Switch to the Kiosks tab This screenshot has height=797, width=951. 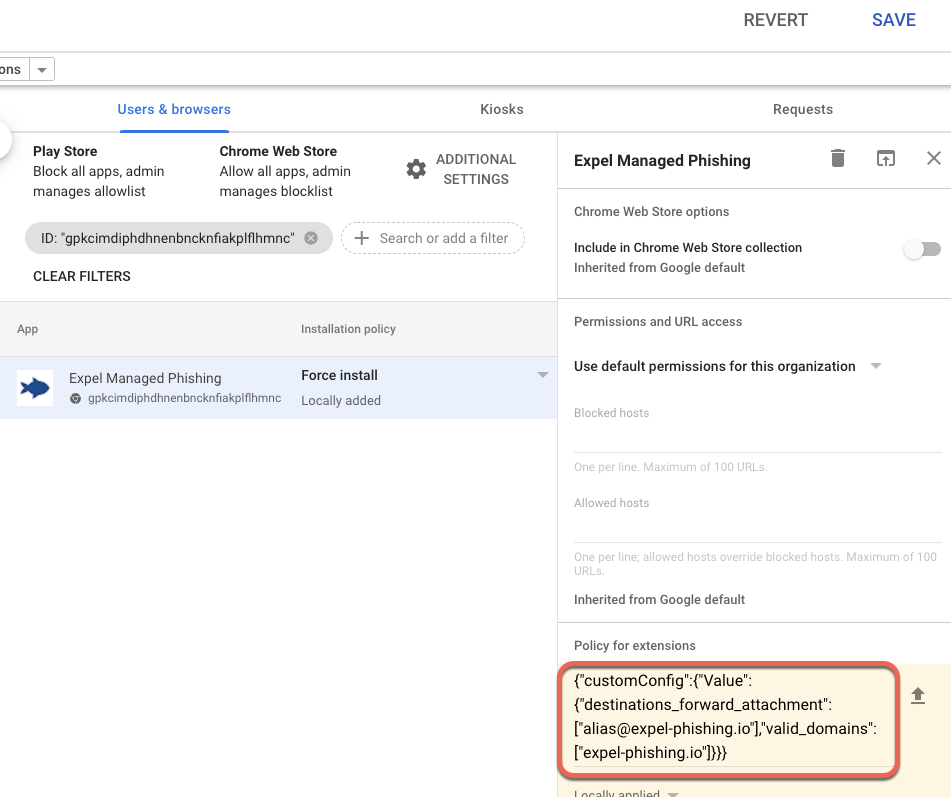[502, 109]
